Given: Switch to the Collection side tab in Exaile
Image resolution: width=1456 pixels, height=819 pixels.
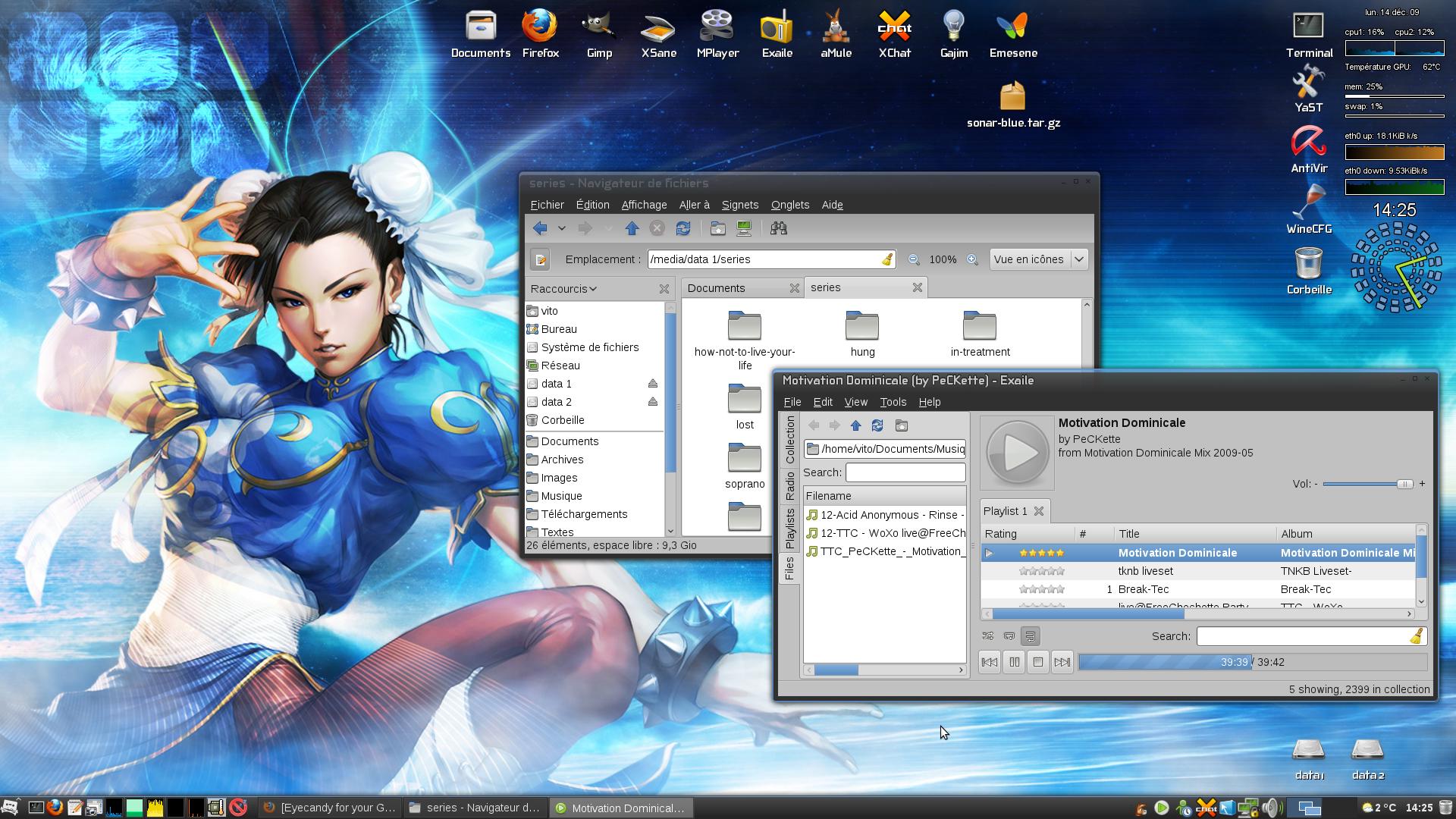Looking at the screenshot, I should click(x=789, y=440).
